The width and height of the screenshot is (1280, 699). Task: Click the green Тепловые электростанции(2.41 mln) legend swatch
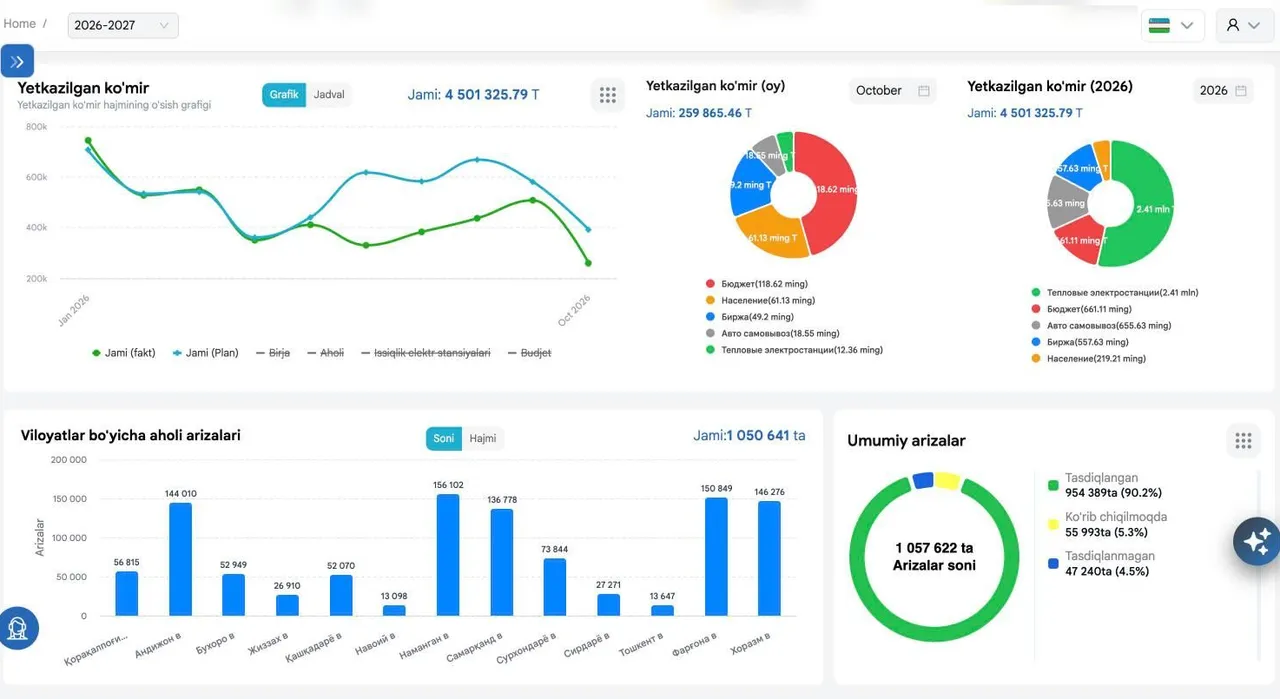coord(1035,293)
